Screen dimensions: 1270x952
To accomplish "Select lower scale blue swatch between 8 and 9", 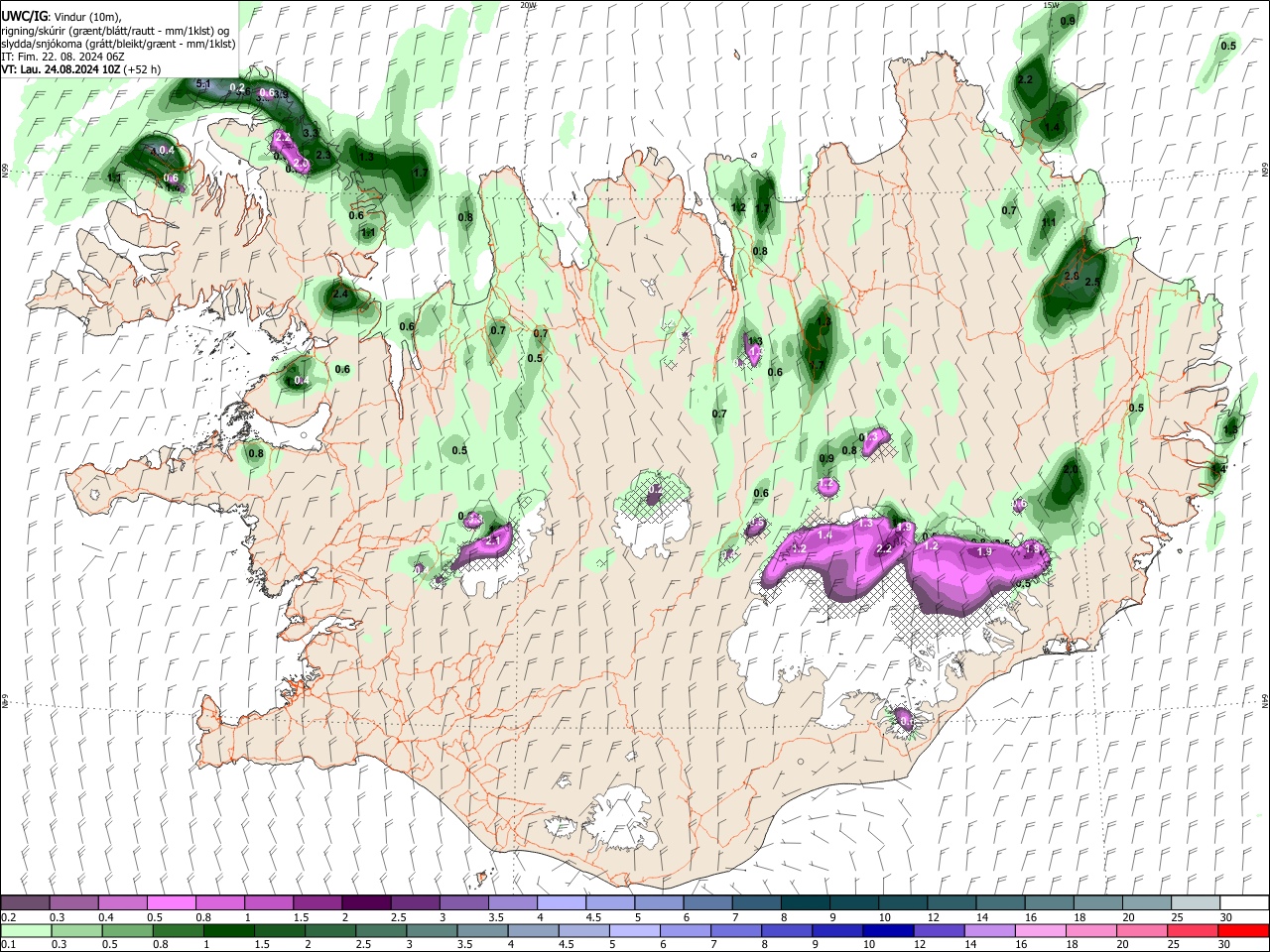I will (785, 930).
